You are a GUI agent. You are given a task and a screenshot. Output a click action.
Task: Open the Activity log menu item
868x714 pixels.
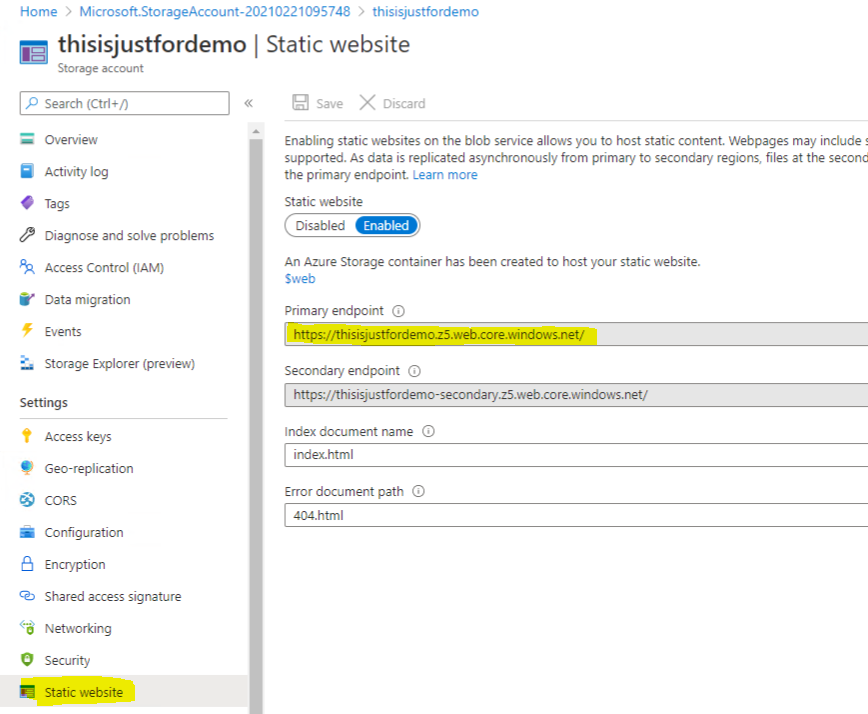pos(76,172)
